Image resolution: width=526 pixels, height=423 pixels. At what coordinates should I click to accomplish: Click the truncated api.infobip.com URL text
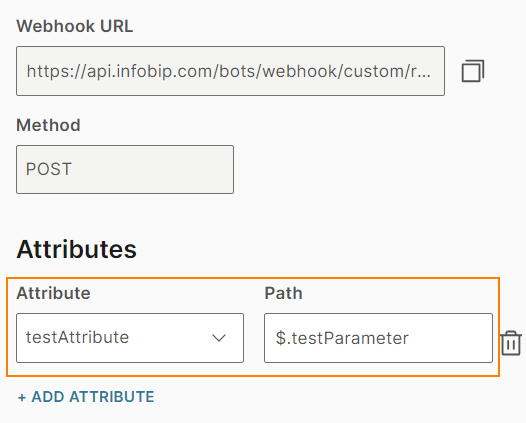(x=228, y=71)
